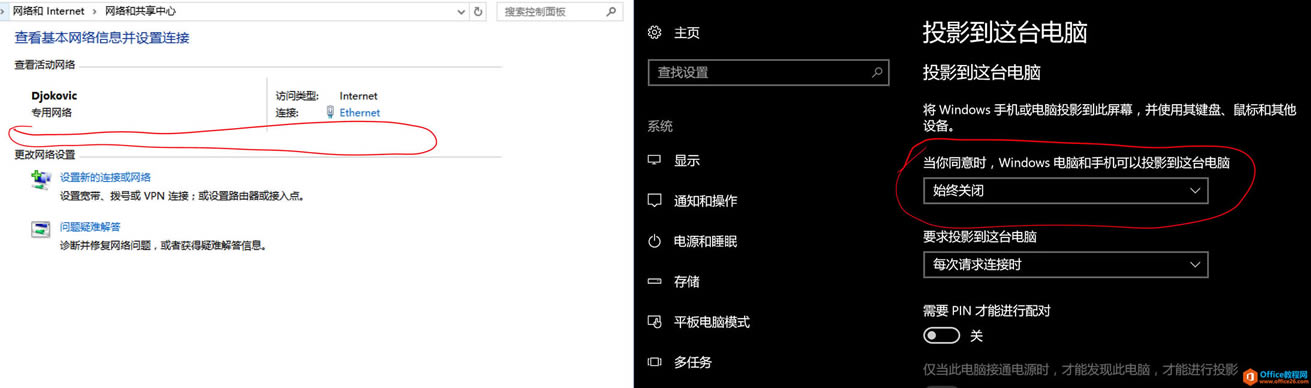Open the 显示 settings page
The image size is (1311, 388).
click(687, 161)
